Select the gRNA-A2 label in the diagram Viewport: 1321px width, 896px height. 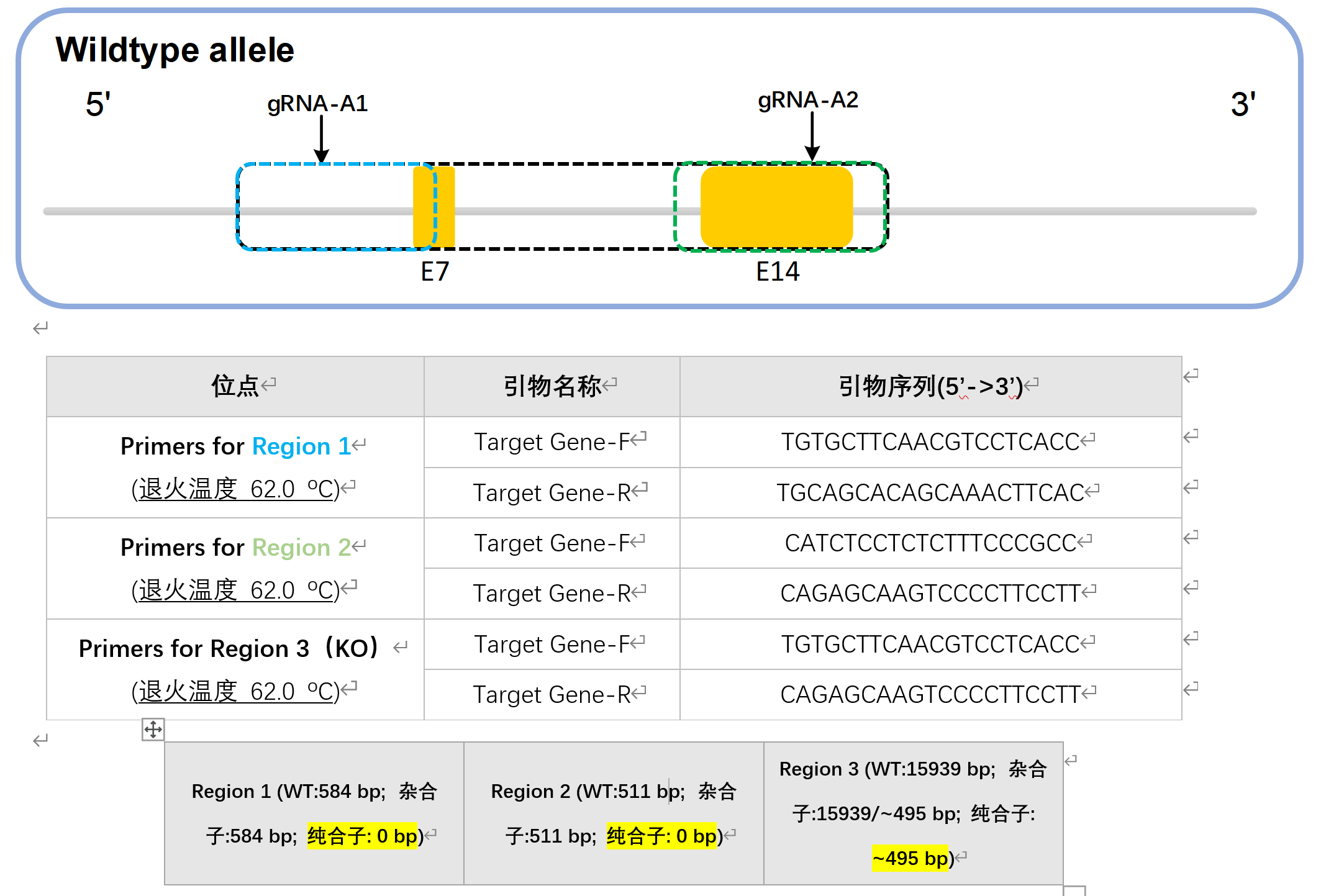coord(808,99)
